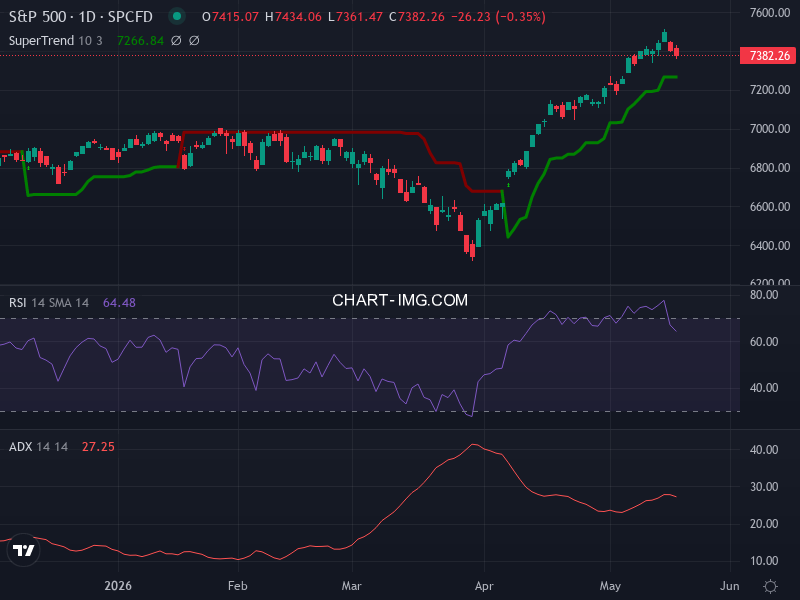Click the open price O7415.07

pyautogui.click(x=231, y=17)
